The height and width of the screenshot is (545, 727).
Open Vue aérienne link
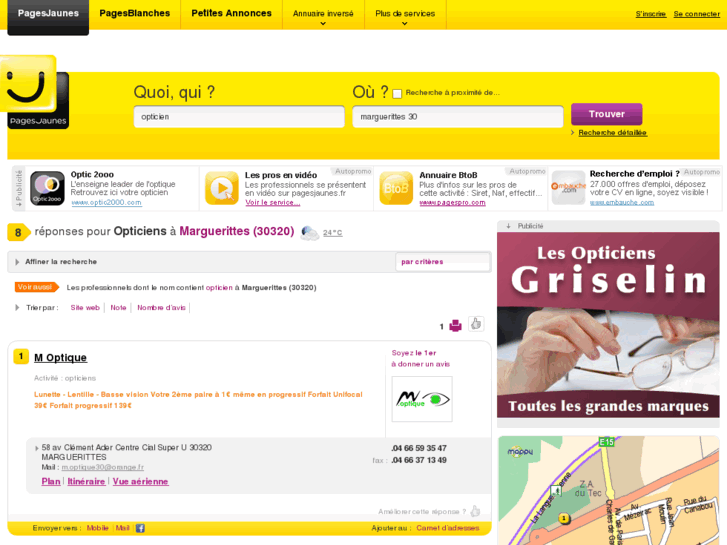140,481
